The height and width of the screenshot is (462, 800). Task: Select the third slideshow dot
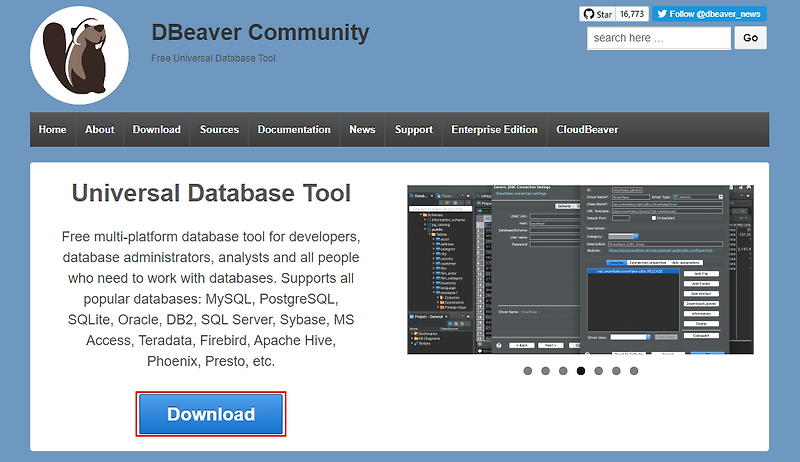(x=563, y=371)
